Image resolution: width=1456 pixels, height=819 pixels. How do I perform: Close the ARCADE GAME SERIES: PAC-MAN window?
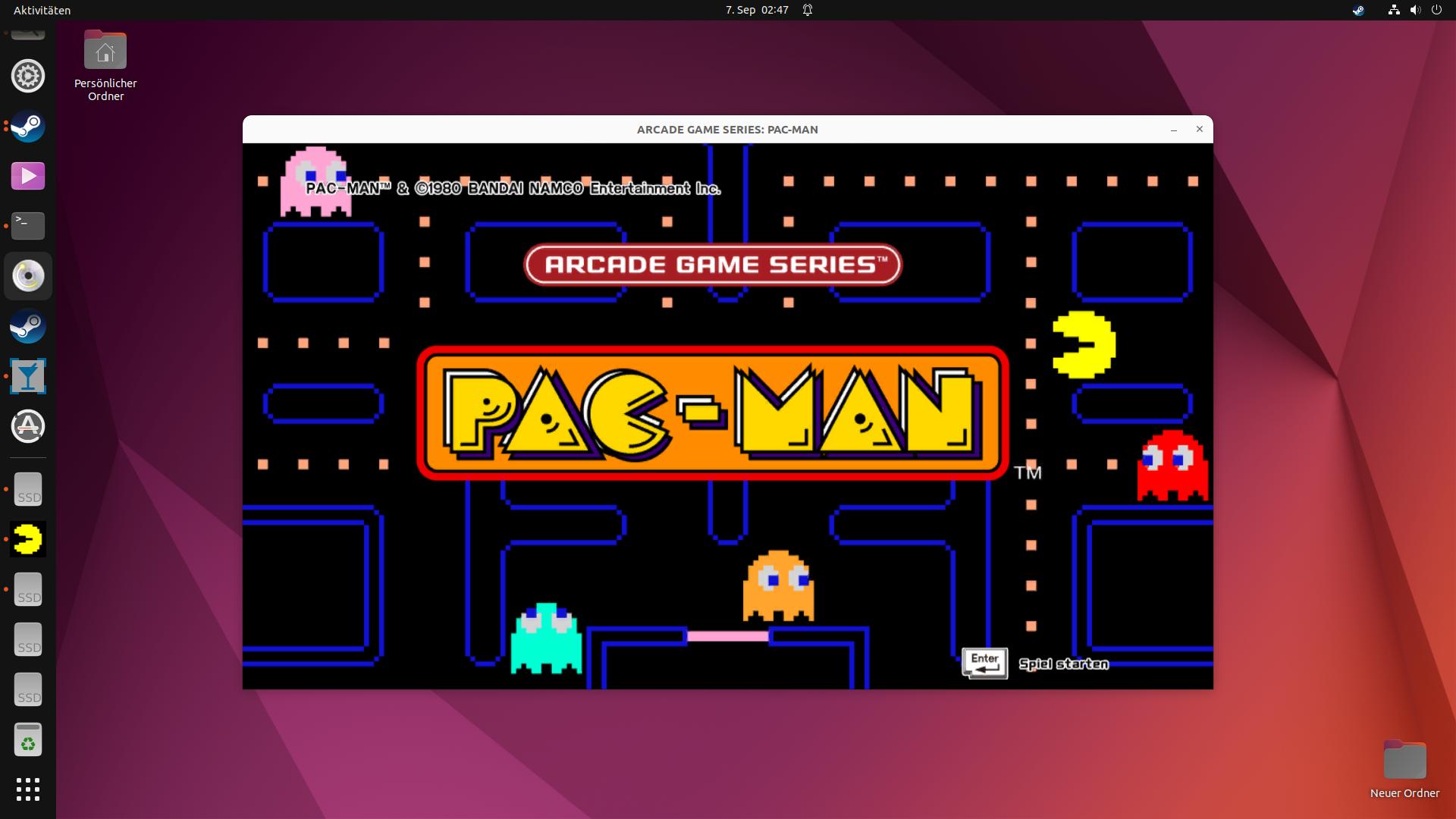click(1200, 130)
